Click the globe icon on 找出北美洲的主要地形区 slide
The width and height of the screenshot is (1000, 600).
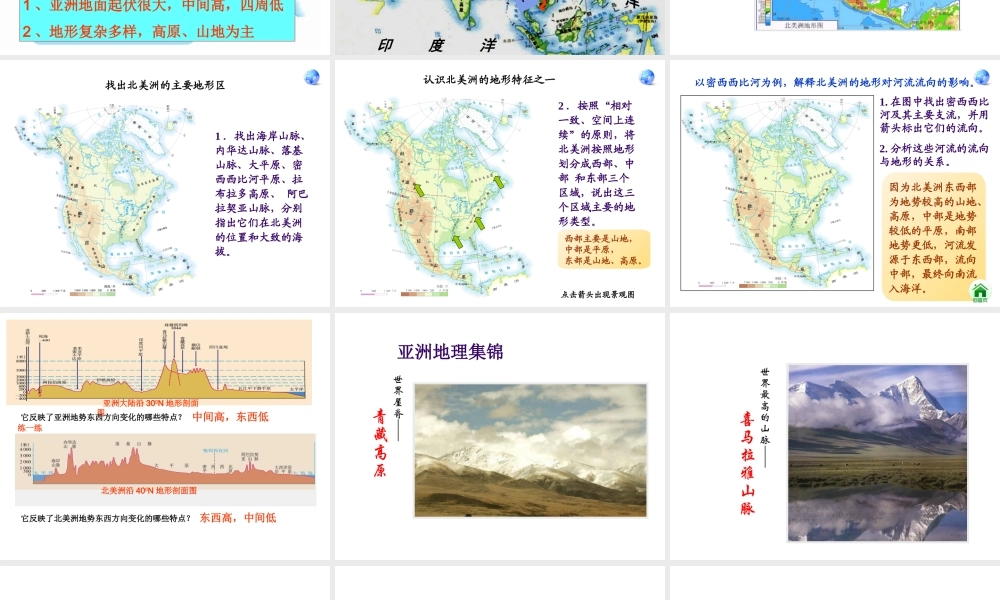[x=312, y=78]
